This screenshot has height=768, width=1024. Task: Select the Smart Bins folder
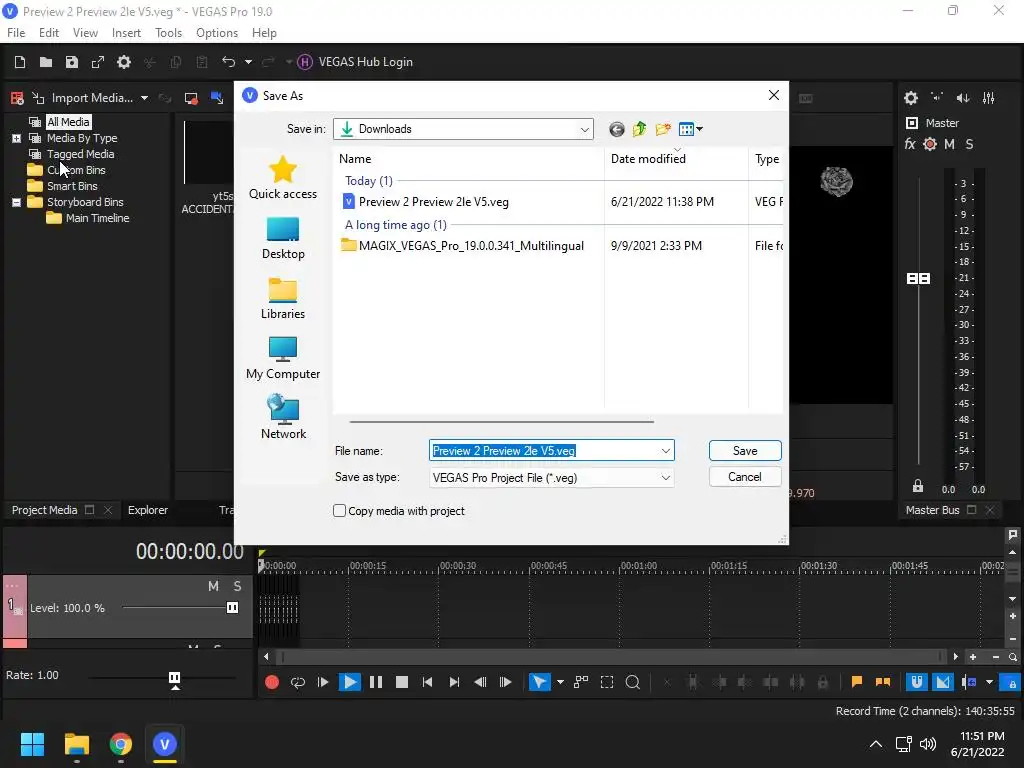[72, 186]
